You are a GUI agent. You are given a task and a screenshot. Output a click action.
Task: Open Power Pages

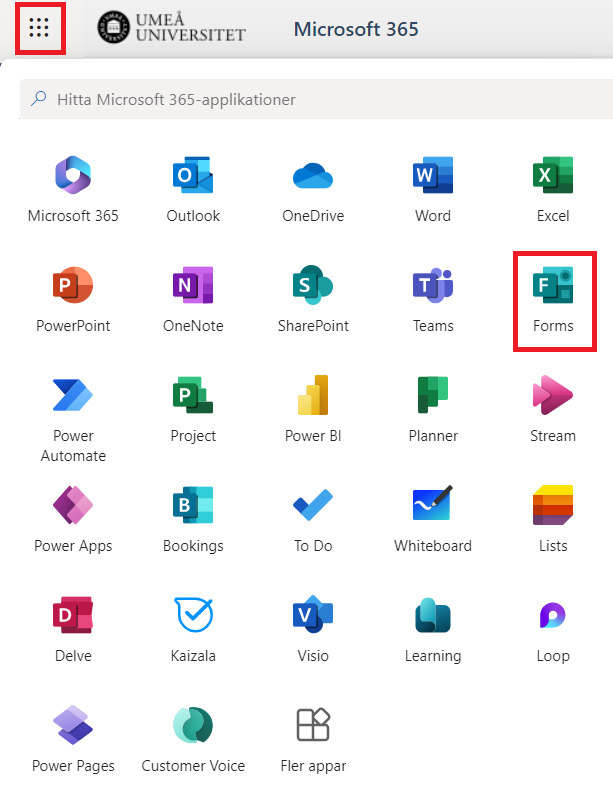[73, 740]
